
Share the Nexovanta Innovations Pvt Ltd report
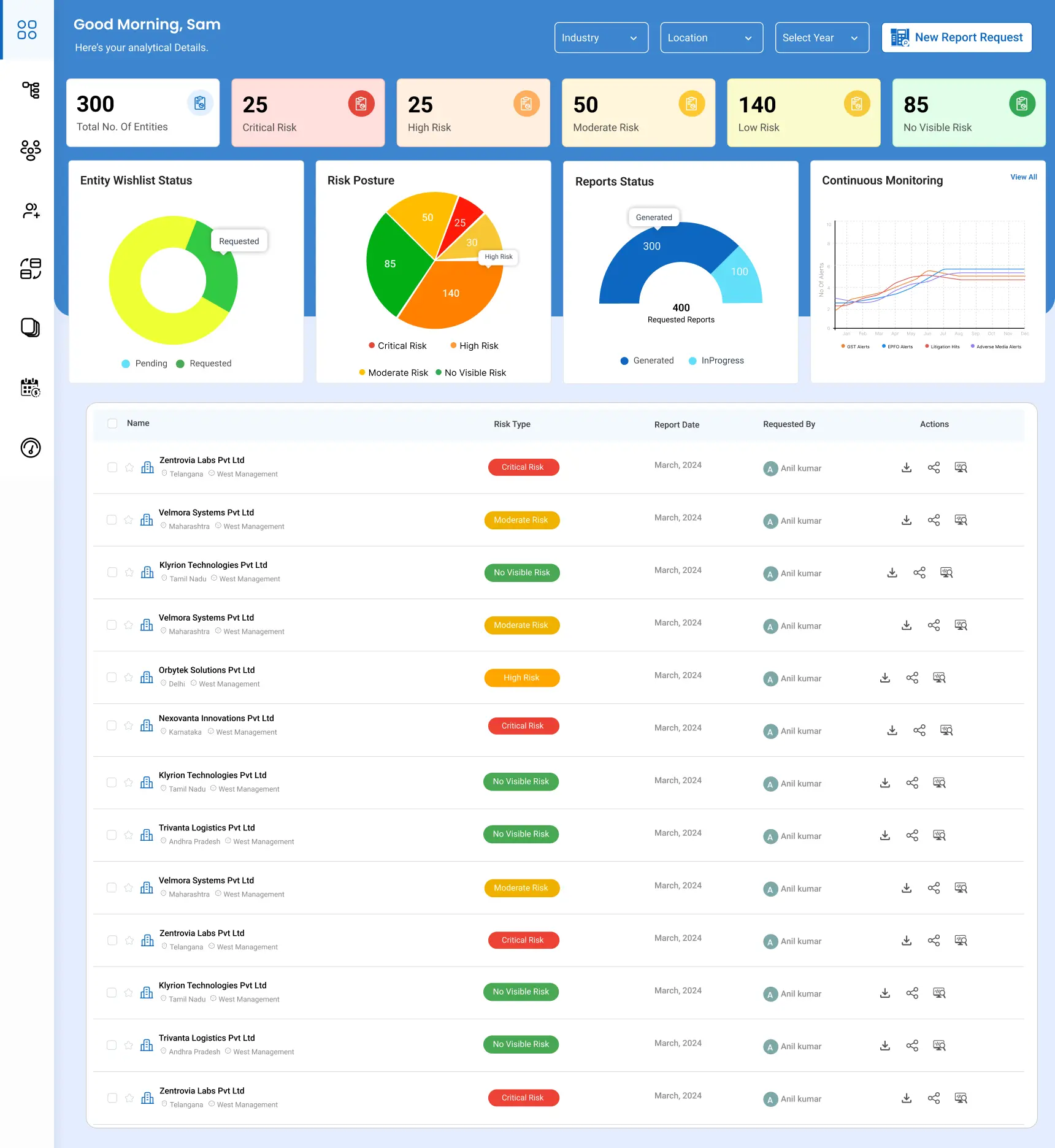click(919, 730)
